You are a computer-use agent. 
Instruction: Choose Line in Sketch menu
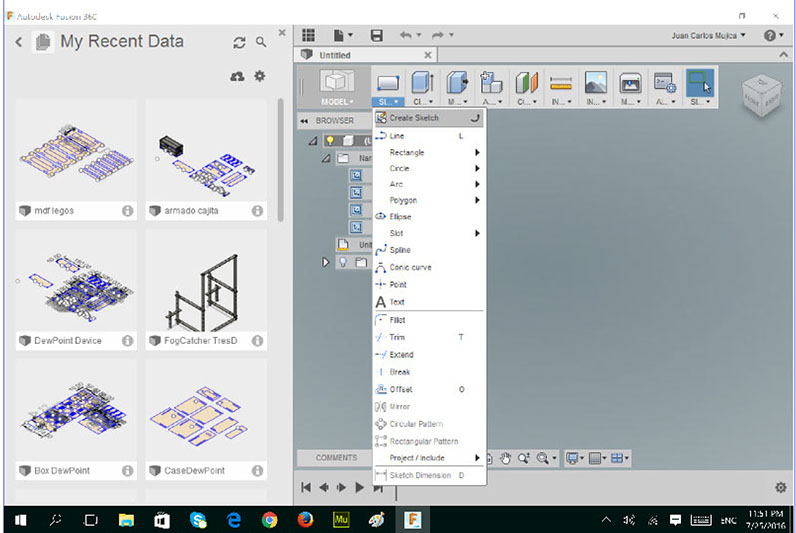429,136
